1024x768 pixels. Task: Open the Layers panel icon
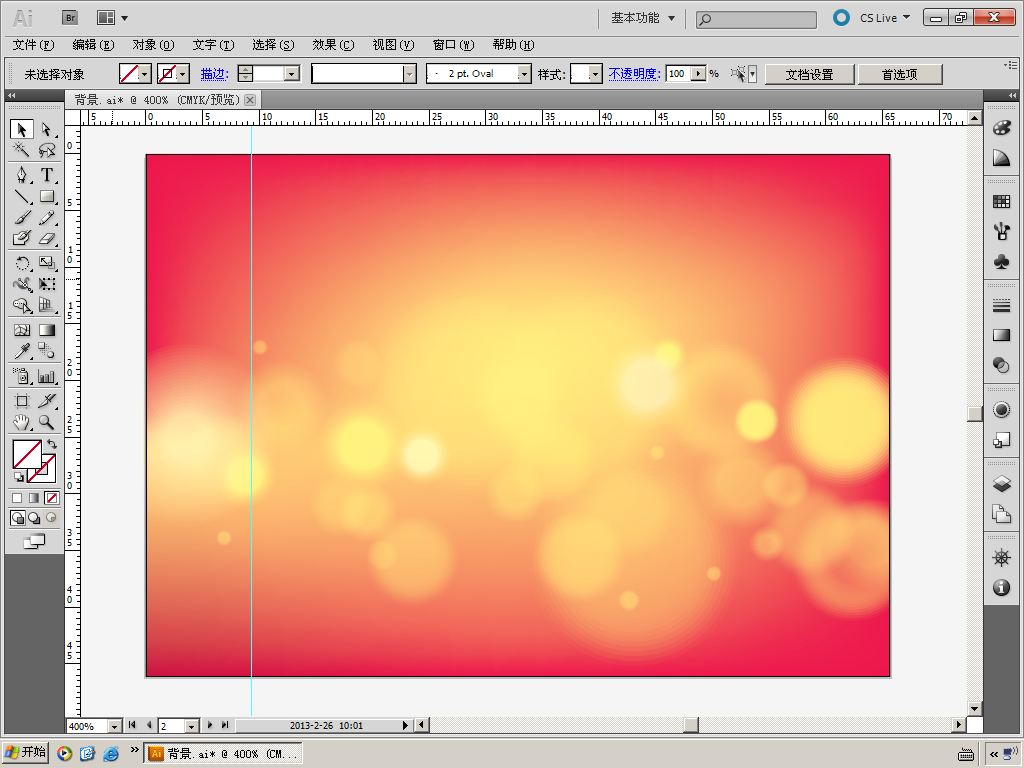(x=1001, y=484)
